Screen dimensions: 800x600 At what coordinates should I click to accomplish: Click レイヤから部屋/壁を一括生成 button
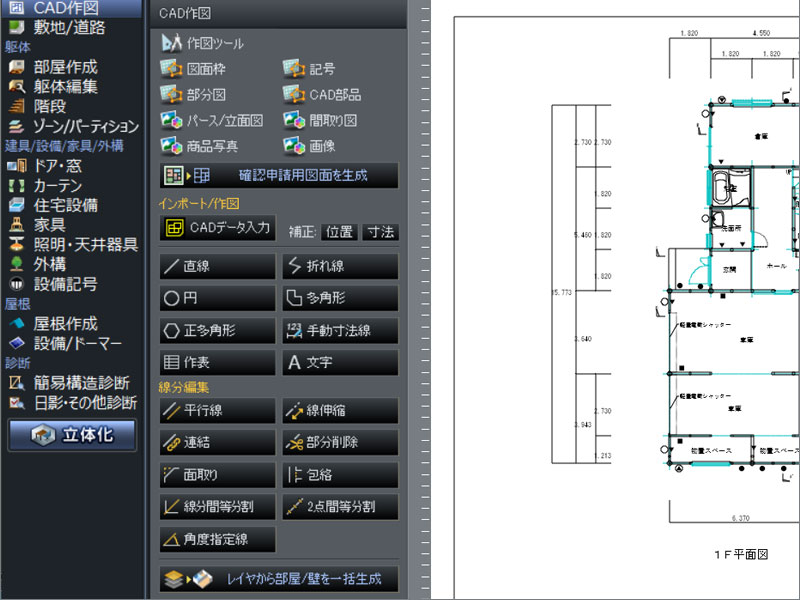[x=279, y=579]
